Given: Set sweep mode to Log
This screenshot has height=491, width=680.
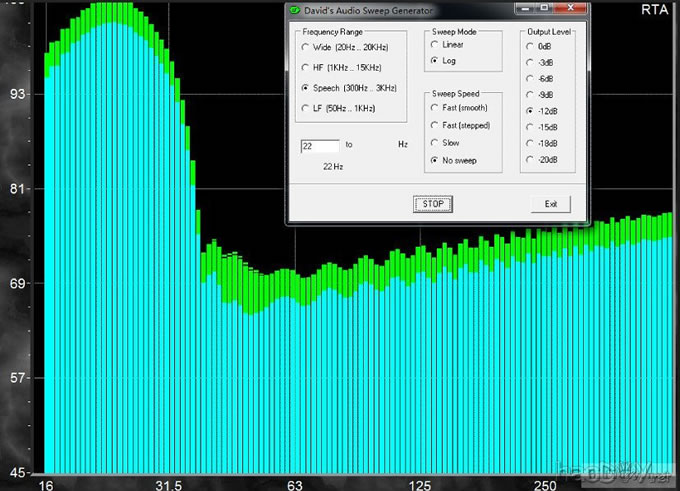Looking at the screenshot, I should pyautogui.click(x=434, y=61).
